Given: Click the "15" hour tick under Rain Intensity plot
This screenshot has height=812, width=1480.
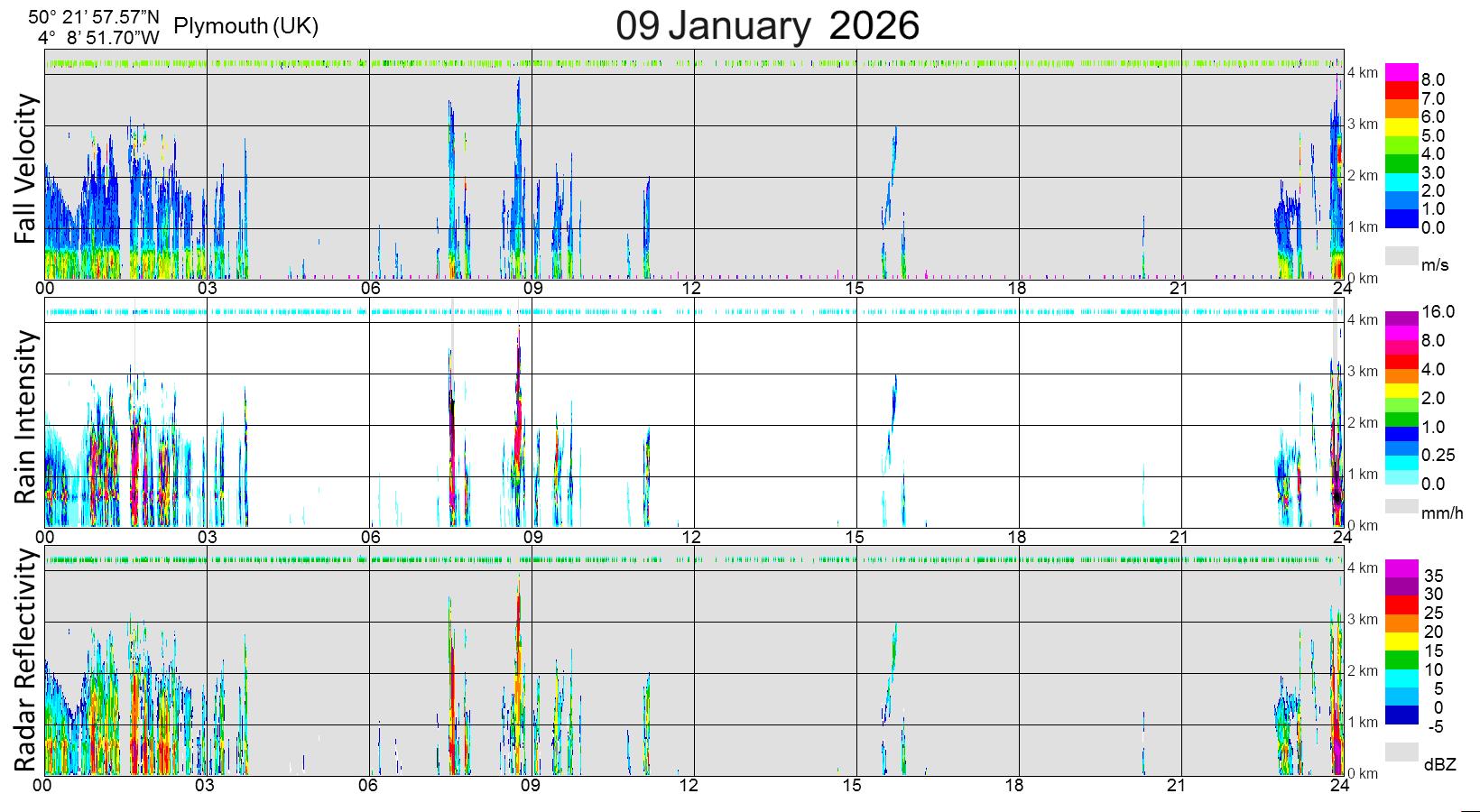Looking at the screenshot, I should tap(855, 536).
